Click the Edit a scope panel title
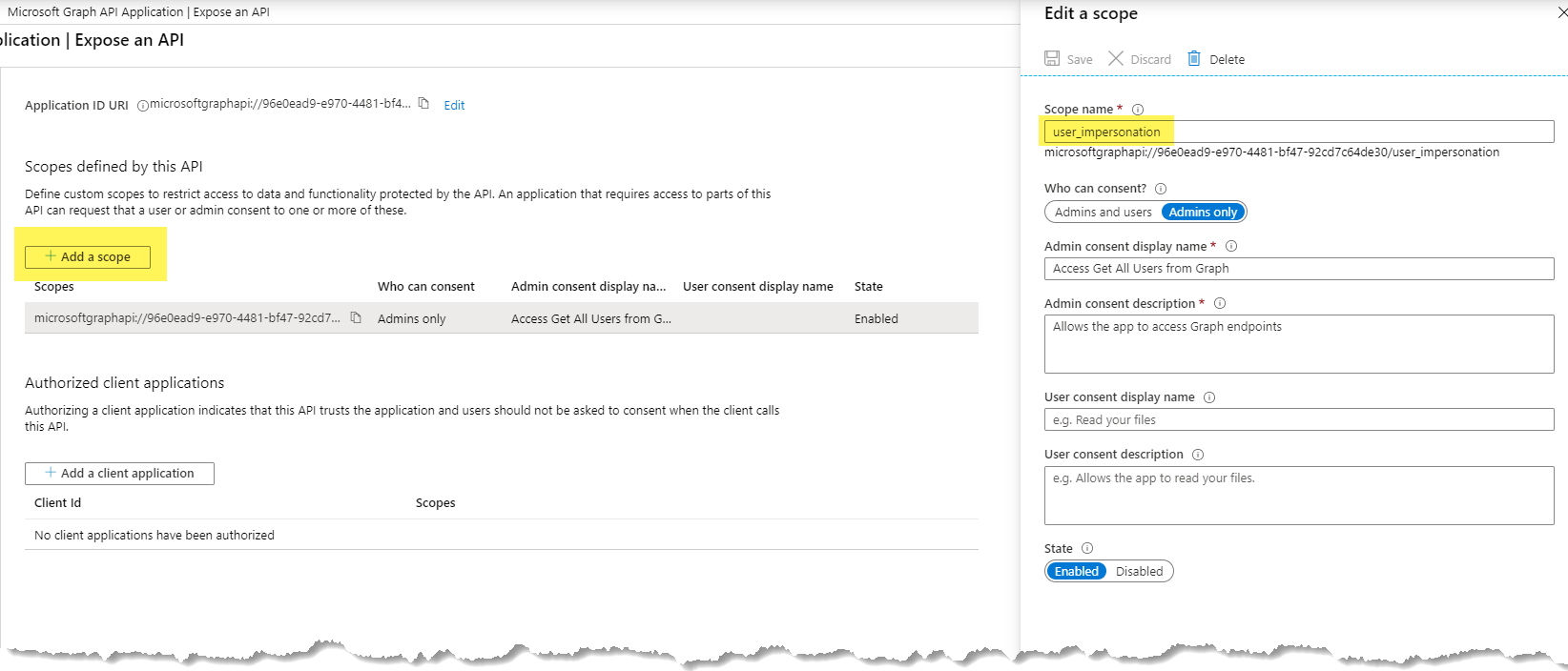The height and width of the screenshot is (671, 1568). (x=1091, y=13)
